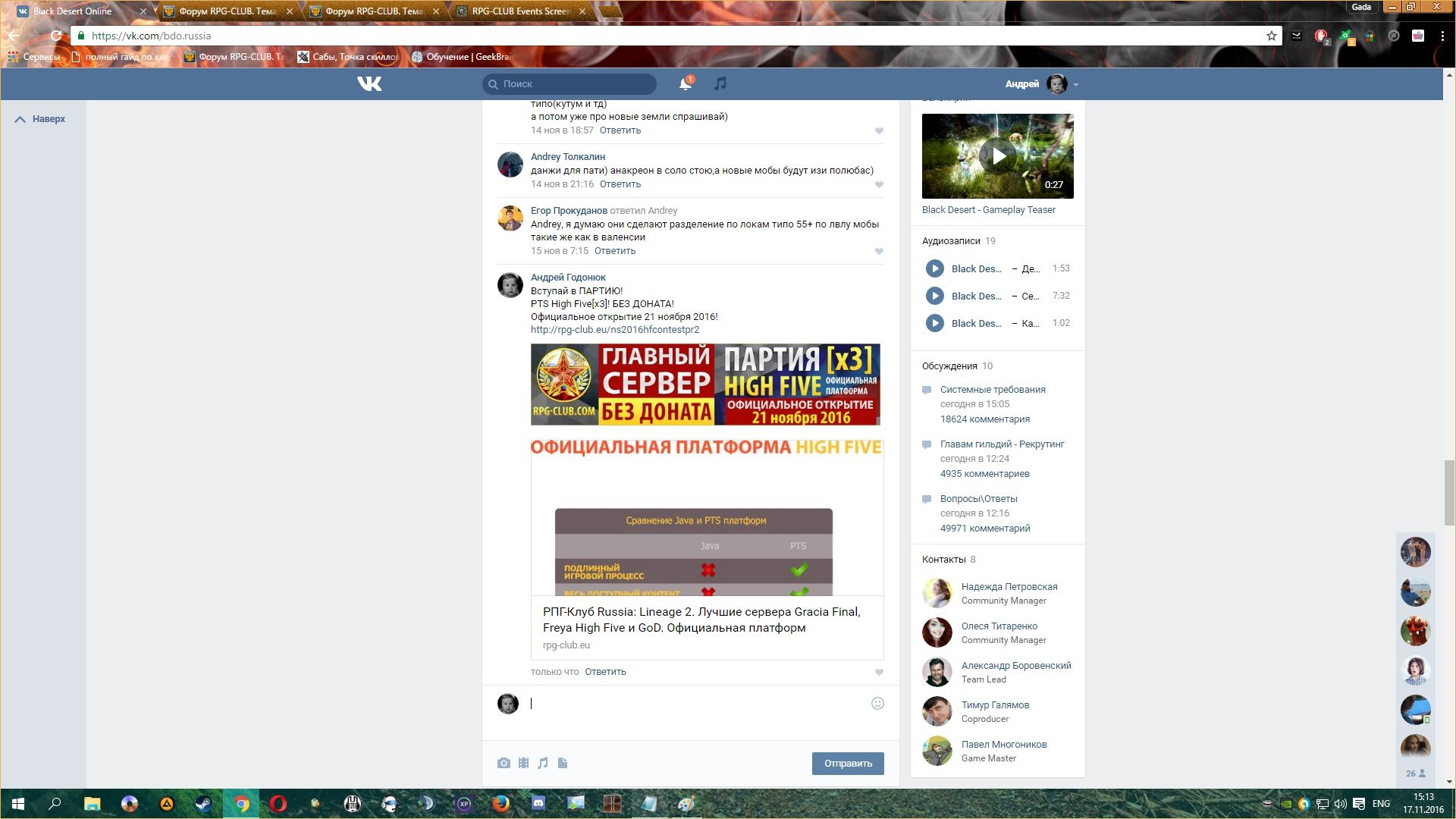Attach a document with the file icon
This screenshot has height=819, width=1456.
pyautogui.click(x=563, y=763)
